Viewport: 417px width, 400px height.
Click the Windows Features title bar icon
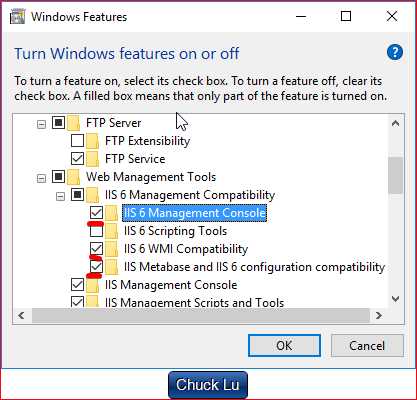(17, 17)
